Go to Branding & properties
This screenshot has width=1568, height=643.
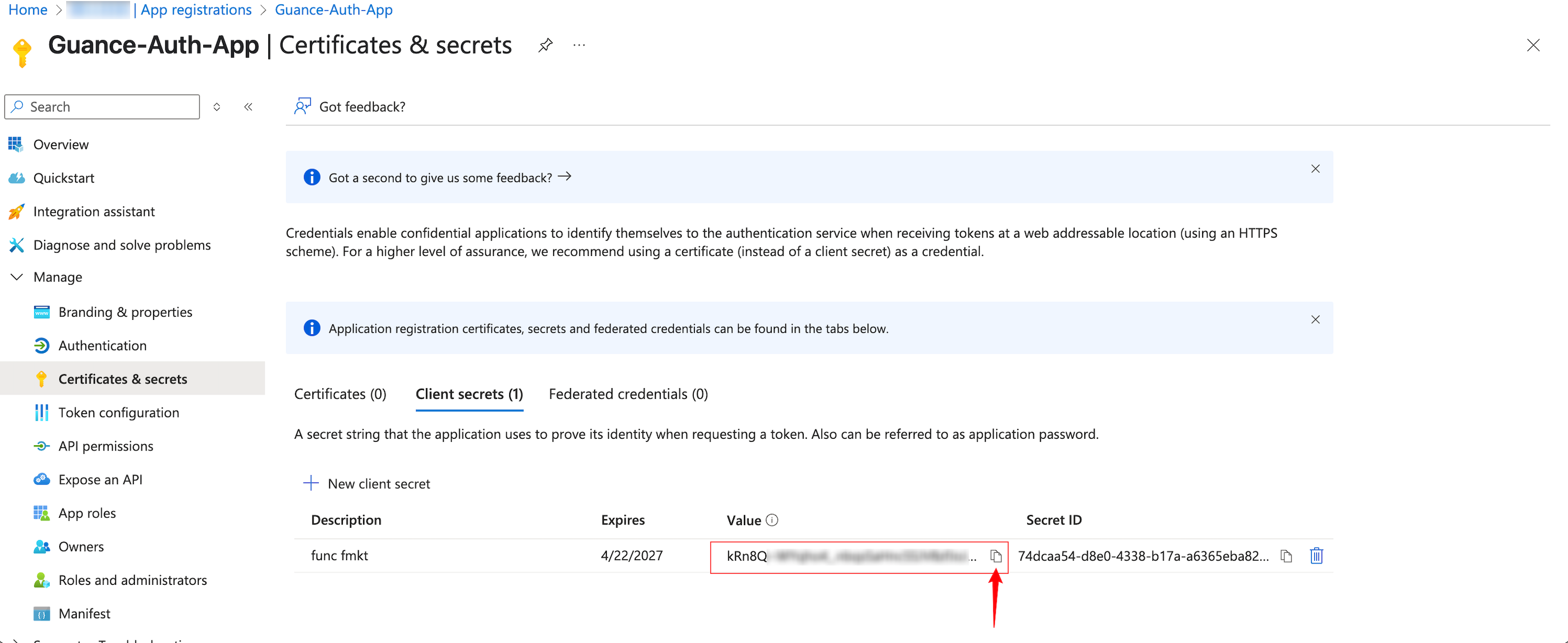125,312
